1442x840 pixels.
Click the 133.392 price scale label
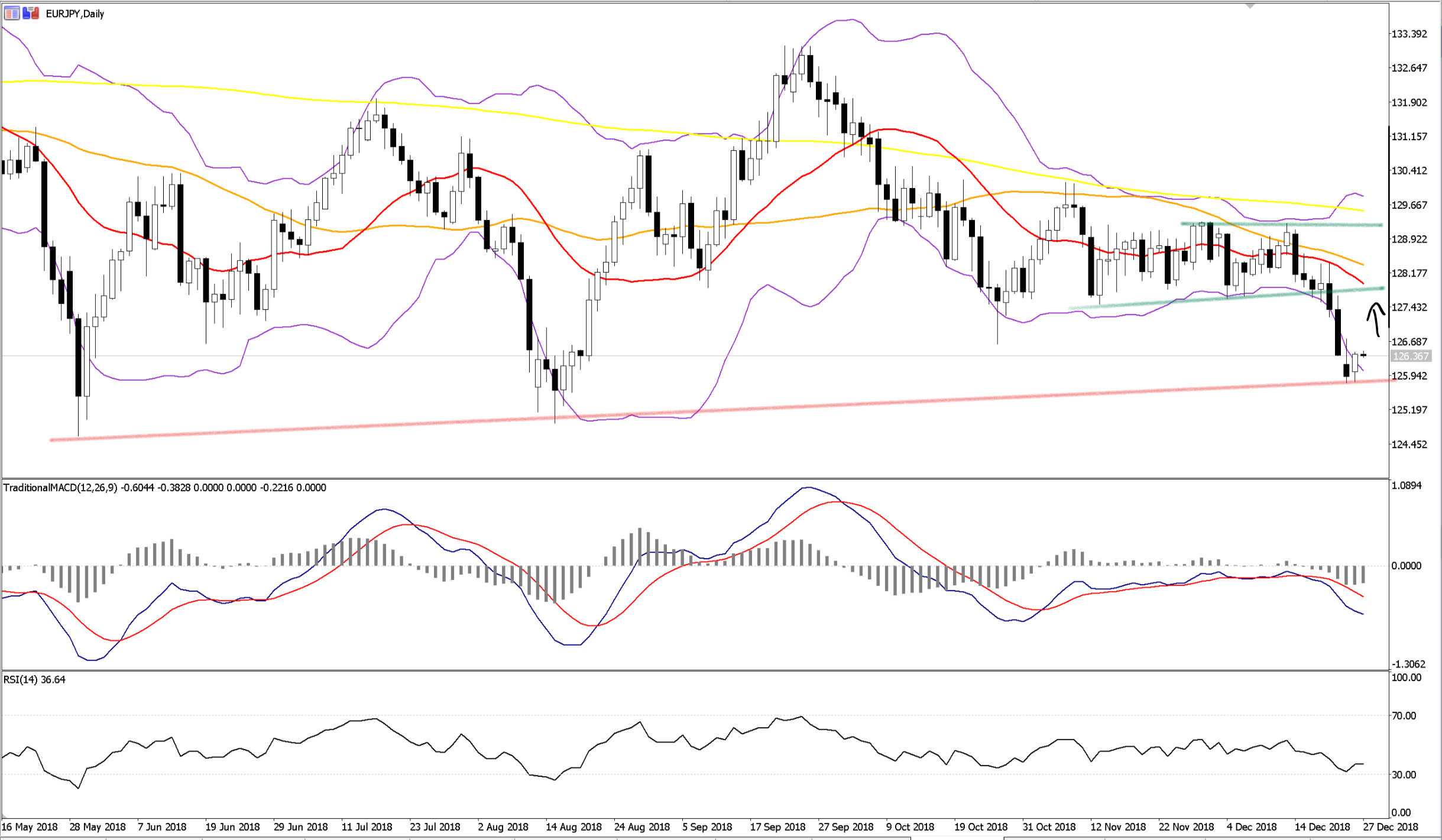click(x=1409, y=34)
